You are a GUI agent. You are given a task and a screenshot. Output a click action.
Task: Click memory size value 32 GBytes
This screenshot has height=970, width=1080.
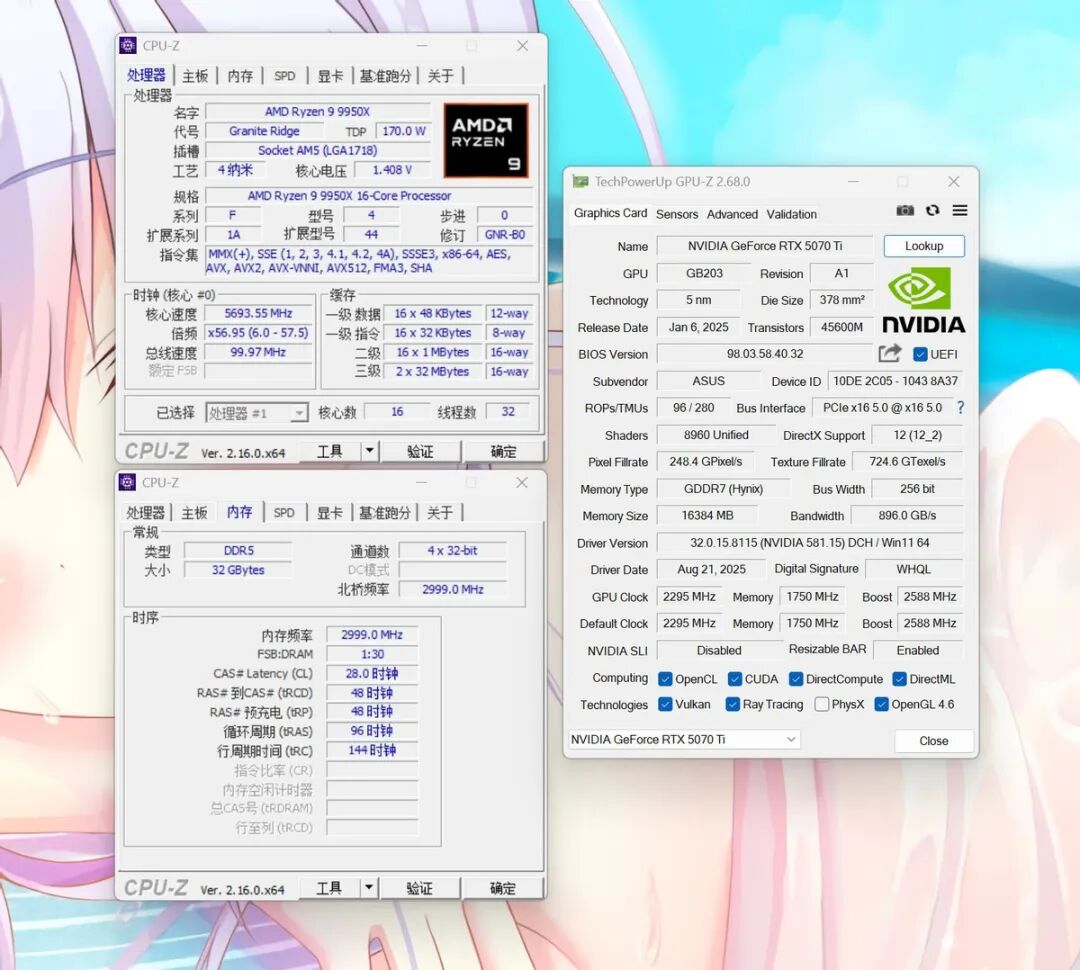(x=238, y=570)
